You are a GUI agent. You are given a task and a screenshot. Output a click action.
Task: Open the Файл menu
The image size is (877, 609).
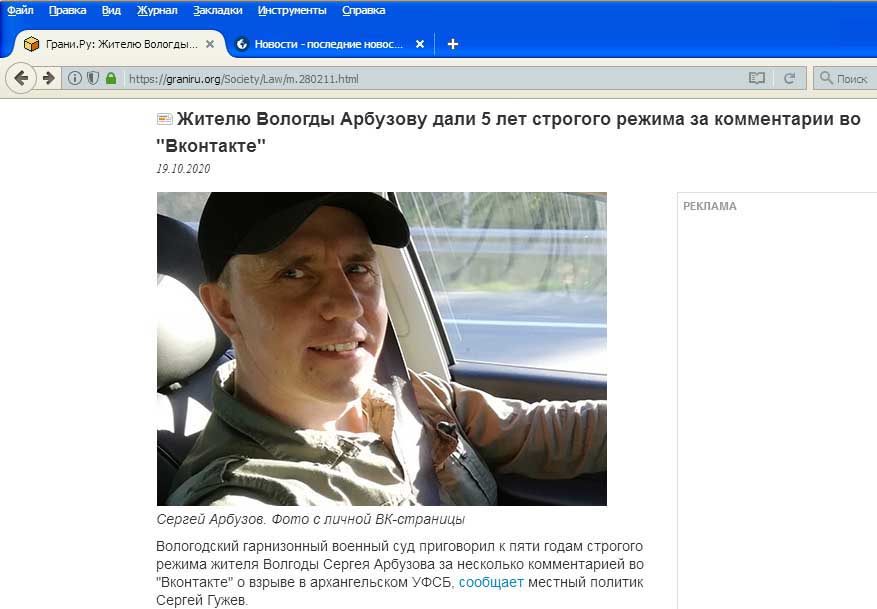click(x=20, y=10)
